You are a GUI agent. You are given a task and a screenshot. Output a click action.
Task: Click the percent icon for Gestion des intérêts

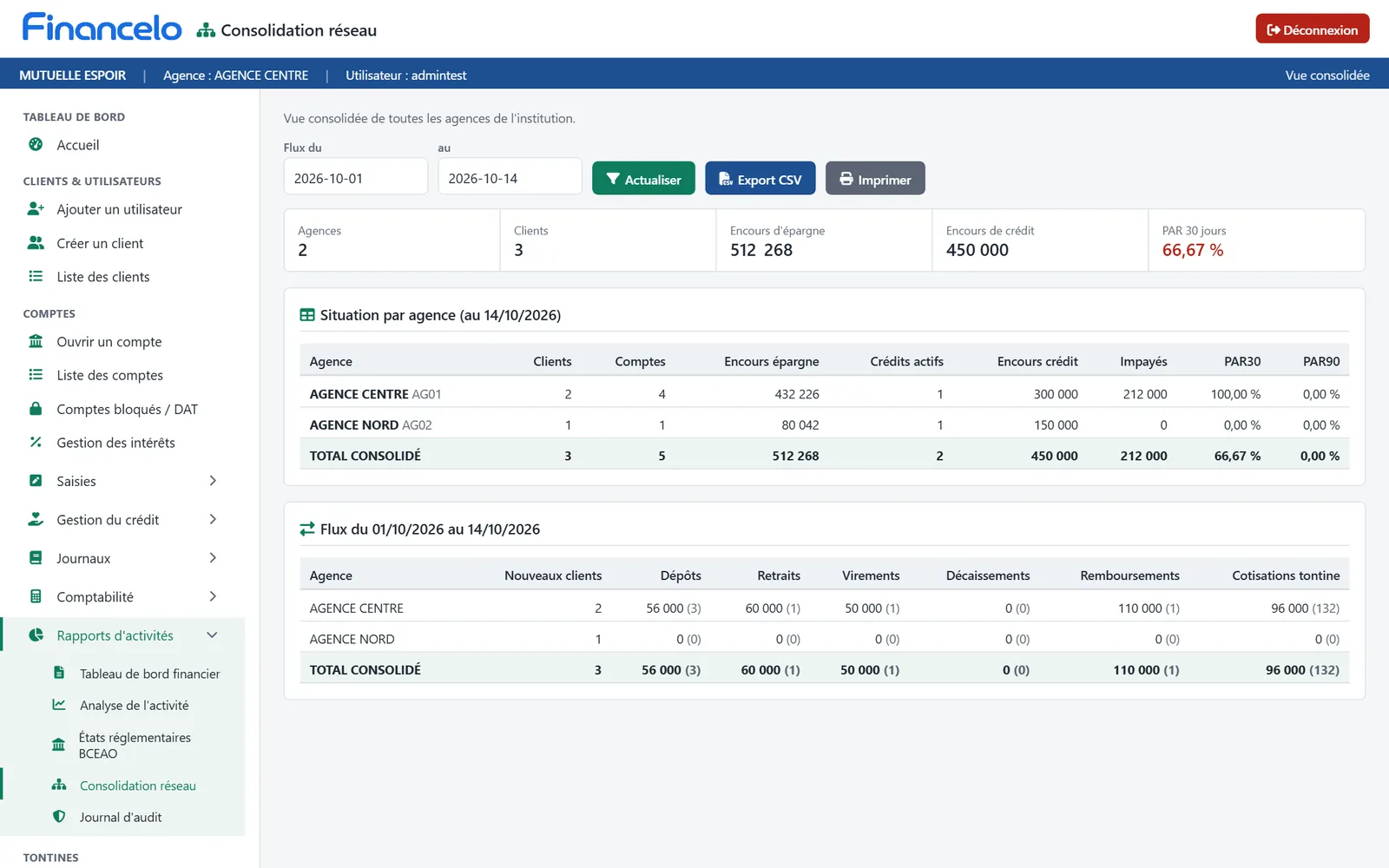click(x=36, y=443)
